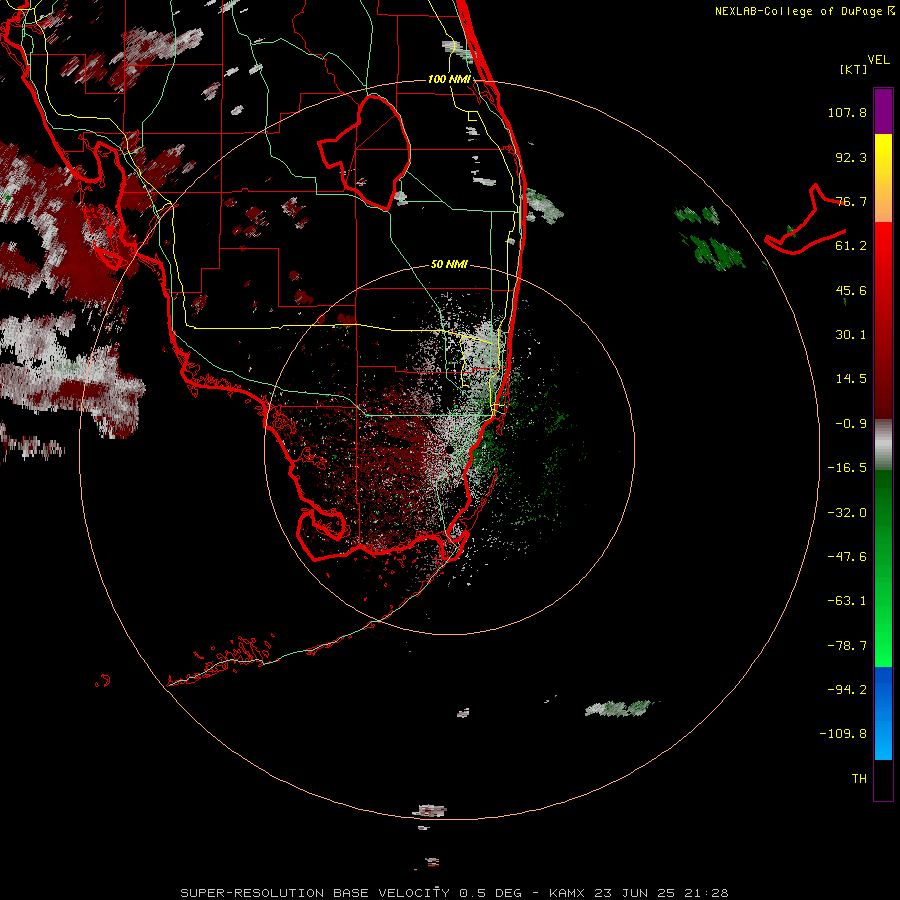Select the -109.8 scale value

click(843, 734)
